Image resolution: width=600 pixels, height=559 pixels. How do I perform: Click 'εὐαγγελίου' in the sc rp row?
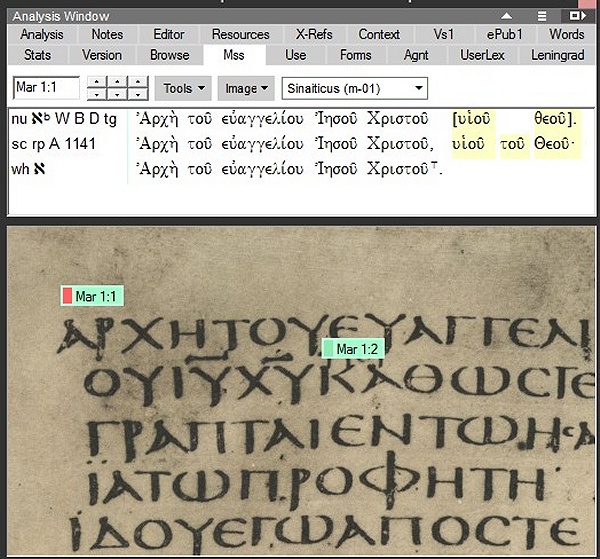pos(262,144)
